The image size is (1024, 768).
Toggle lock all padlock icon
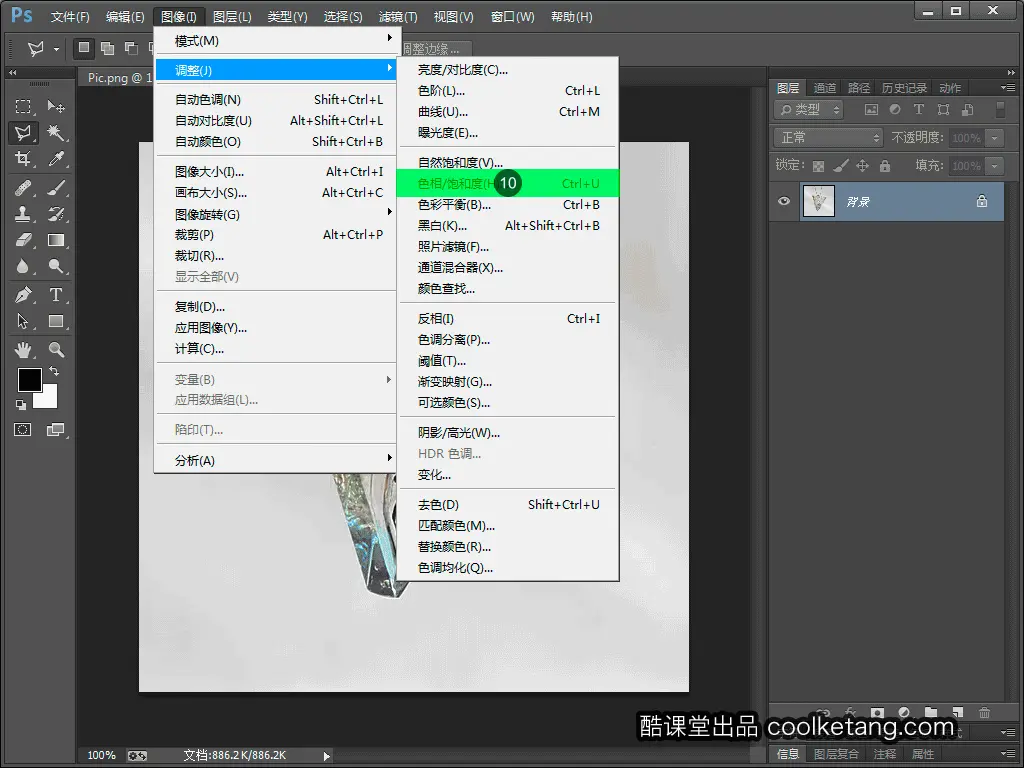point(885,166)
